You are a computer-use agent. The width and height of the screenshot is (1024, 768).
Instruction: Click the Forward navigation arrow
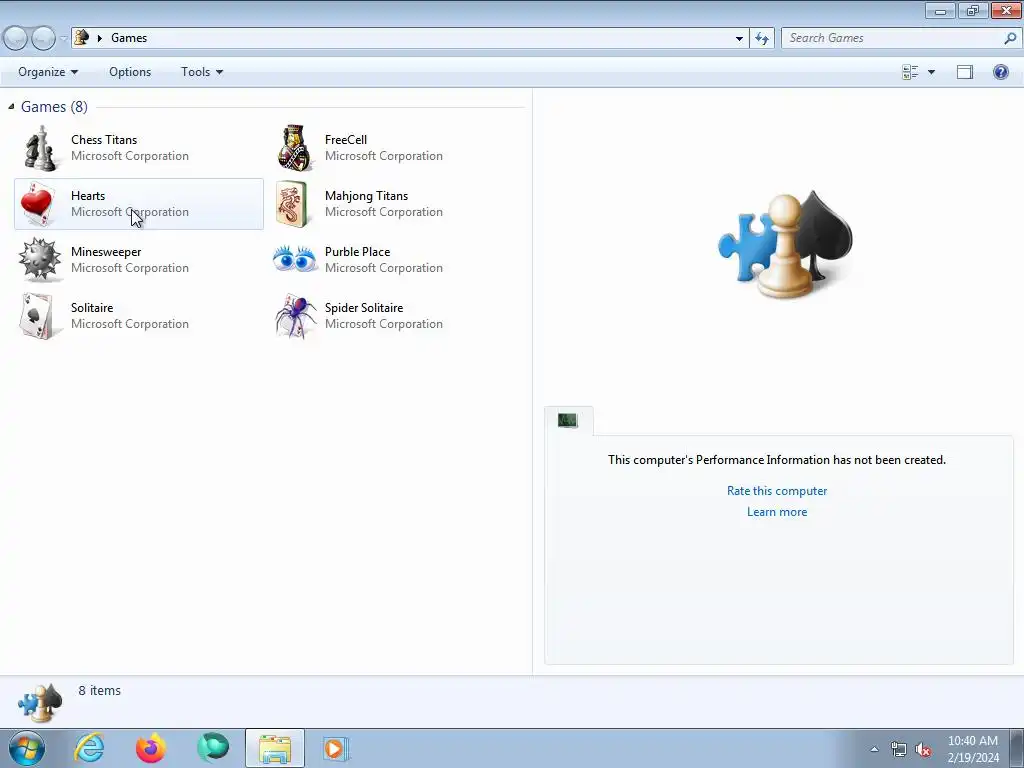43,39
